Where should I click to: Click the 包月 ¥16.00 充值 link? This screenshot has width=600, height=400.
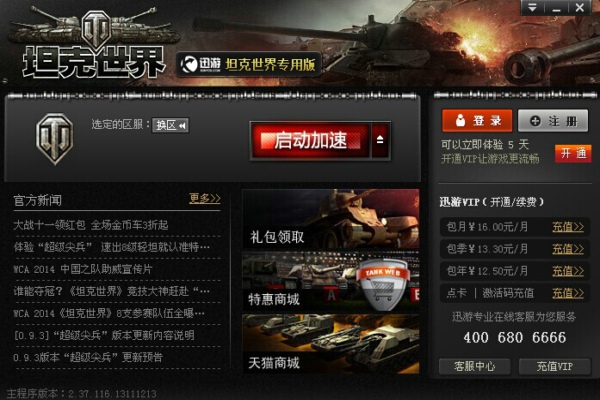pos(568,227)
